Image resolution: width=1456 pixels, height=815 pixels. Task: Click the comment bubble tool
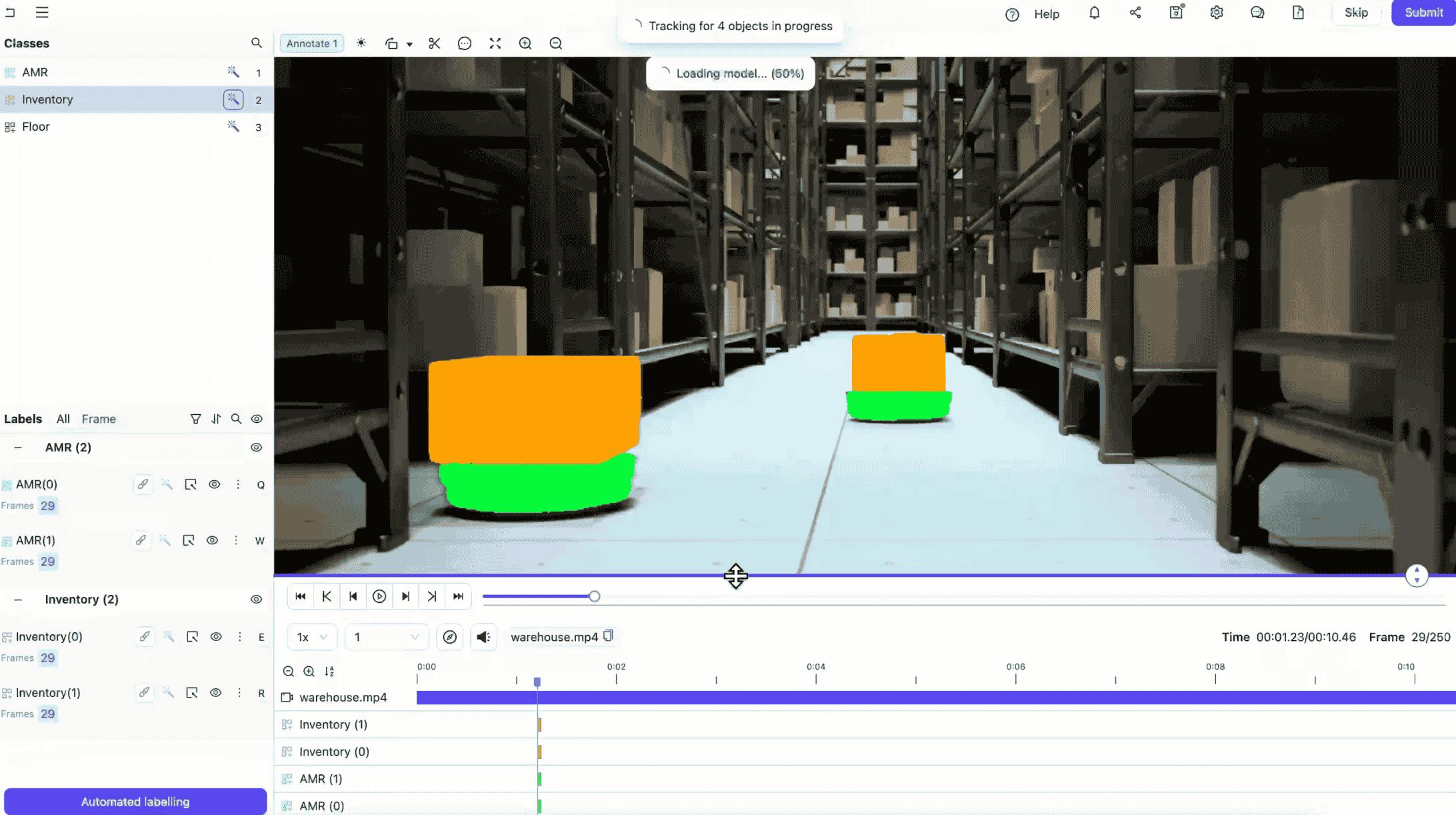(465, 43)
